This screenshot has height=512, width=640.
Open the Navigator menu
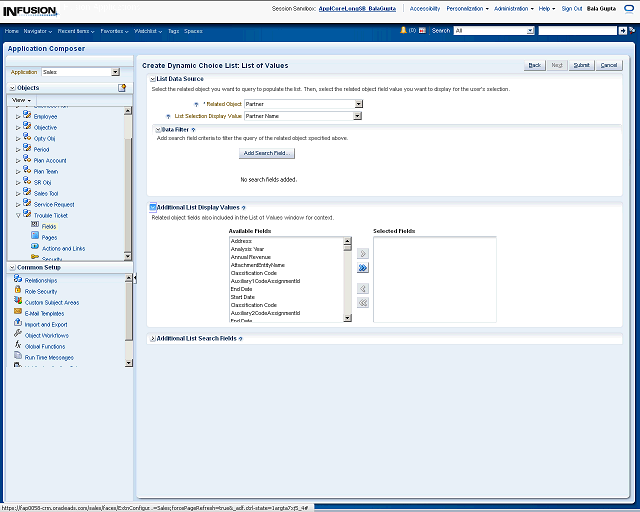pos(37,31)
